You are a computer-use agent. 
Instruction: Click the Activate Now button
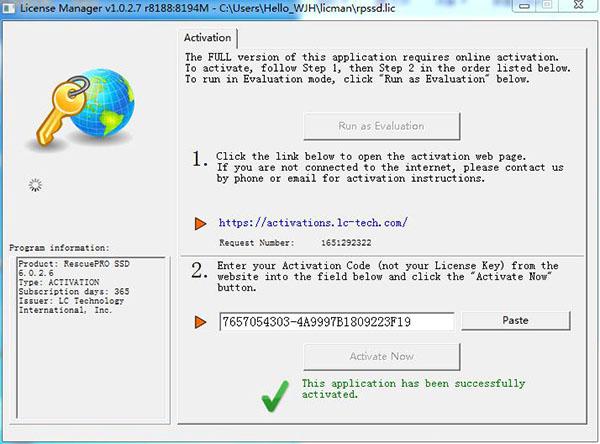tap(382, 357)
